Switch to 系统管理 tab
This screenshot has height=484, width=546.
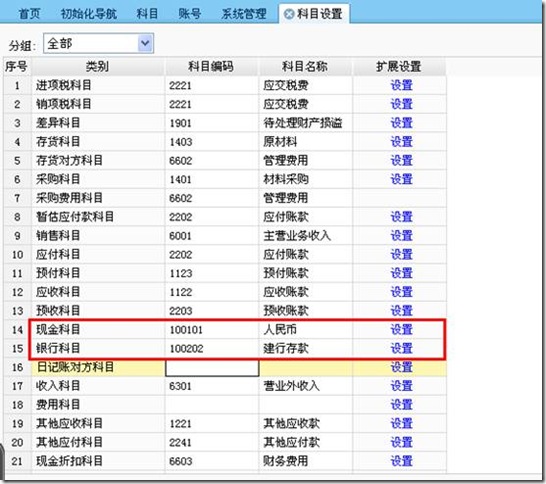coord(244,14)
